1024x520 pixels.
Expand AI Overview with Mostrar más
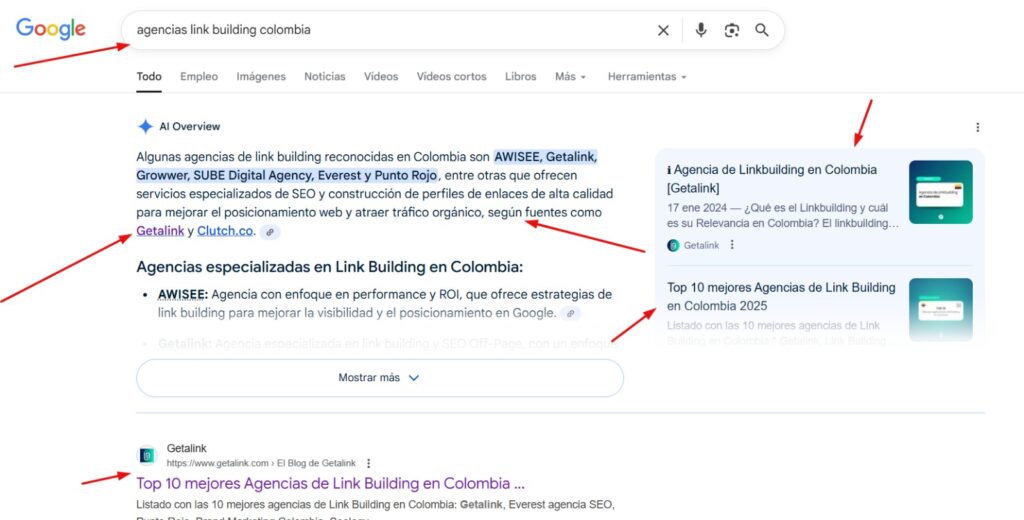[x=380, y=378]
